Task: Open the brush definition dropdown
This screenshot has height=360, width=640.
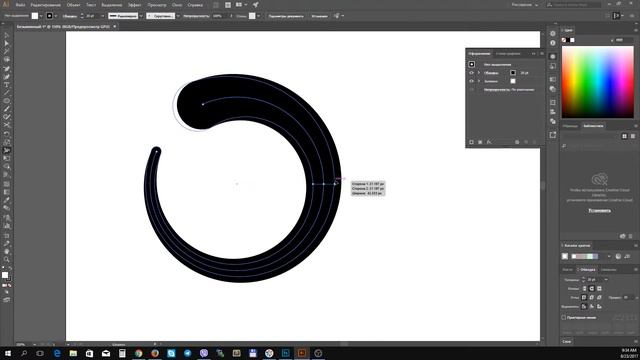Action: (x=178, y=16)
